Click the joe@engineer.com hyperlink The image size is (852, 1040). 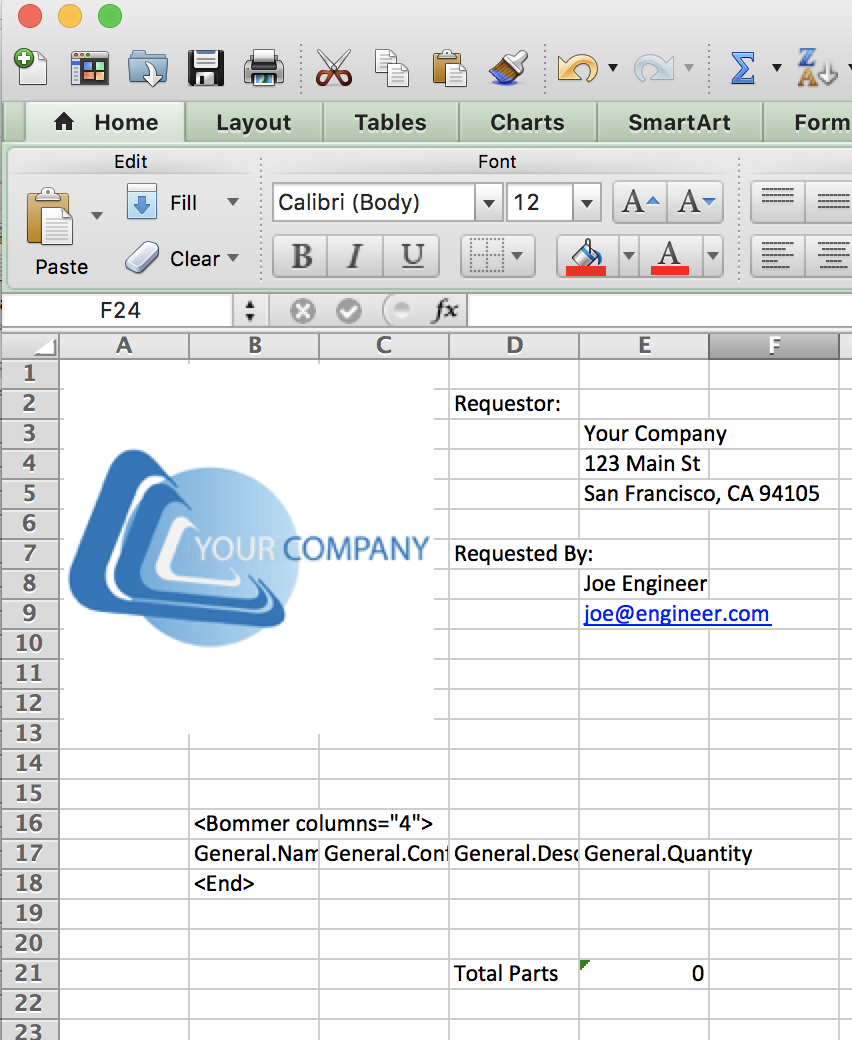pyautogui.click(x=677, y=613)
